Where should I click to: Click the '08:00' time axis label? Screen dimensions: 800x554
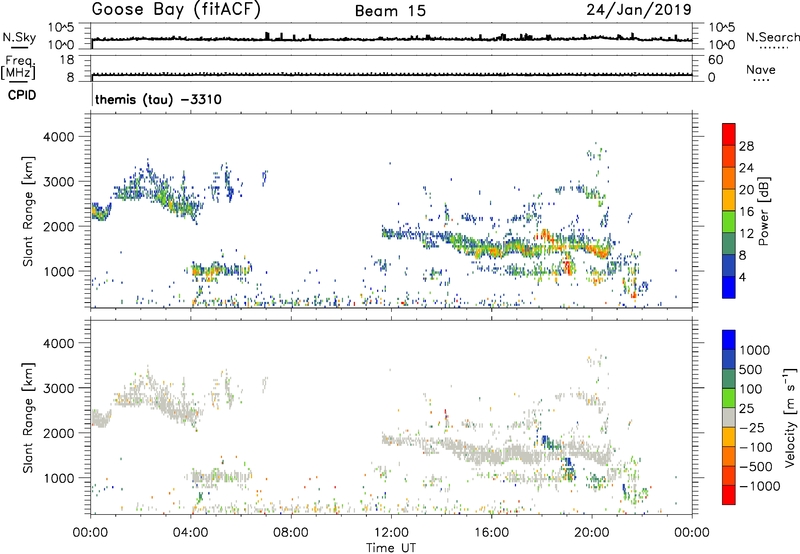[291, 533]
